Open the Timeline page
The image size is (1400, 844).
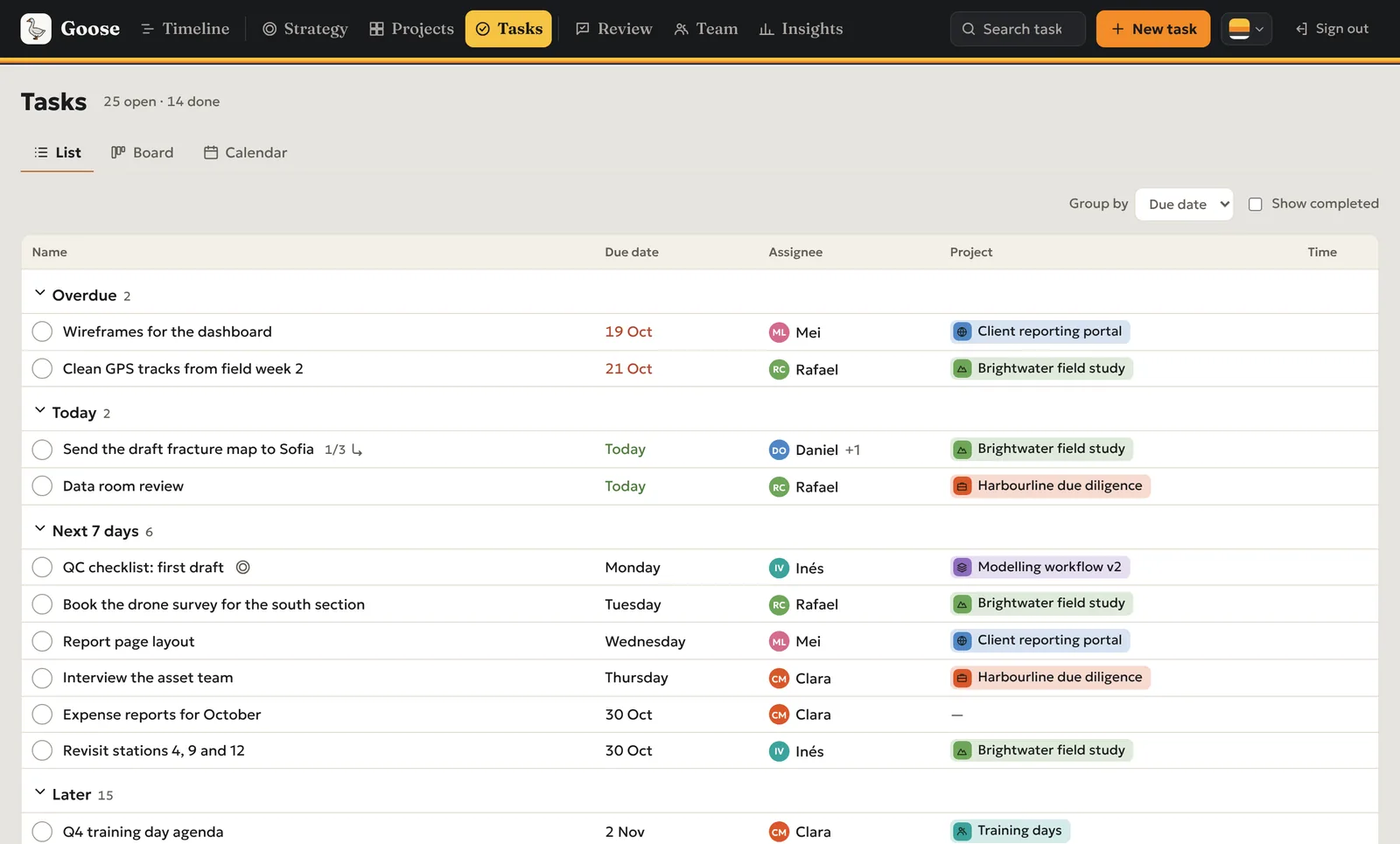coord(185,29)
